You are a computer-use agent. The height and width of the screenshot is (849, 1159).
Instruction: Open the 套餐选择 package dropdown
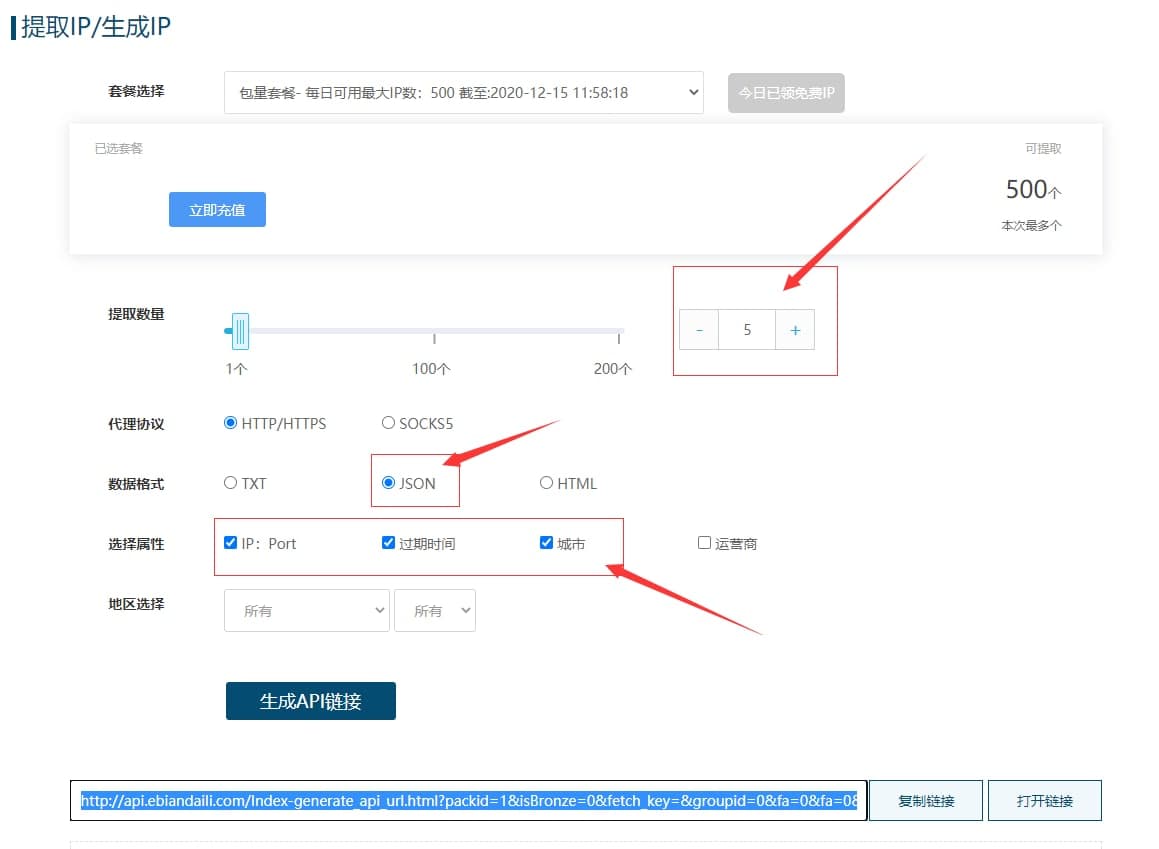click(463, 92)
